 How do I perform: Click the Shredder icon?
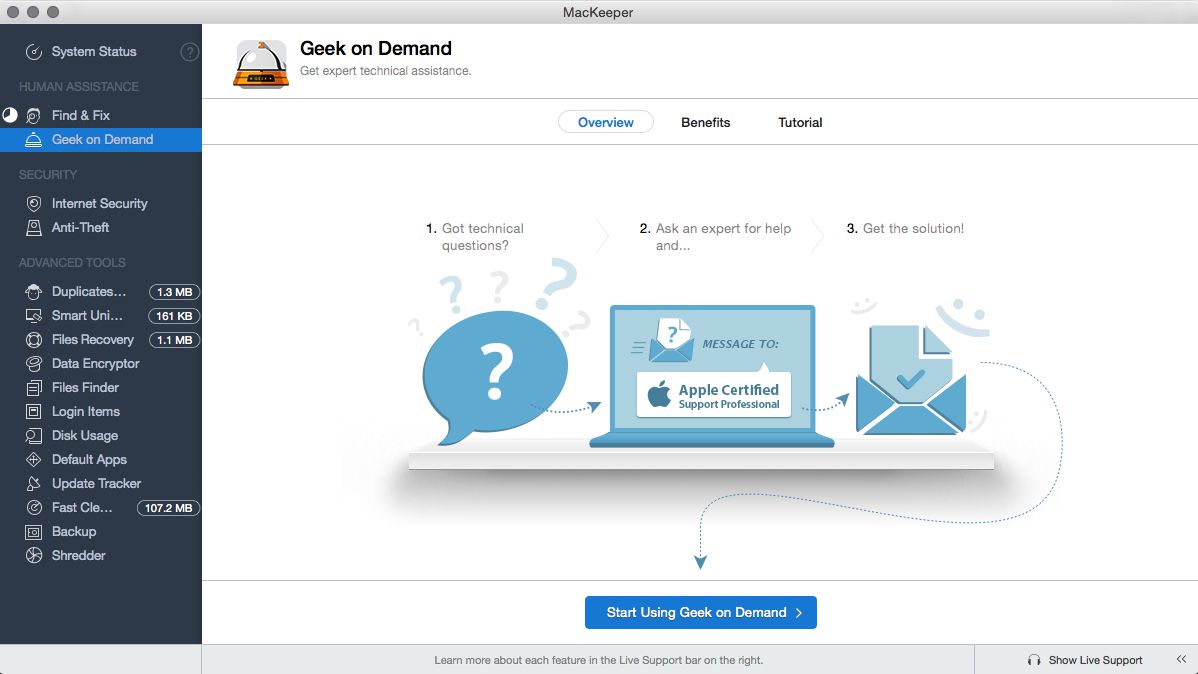pyautogui.click(x=34, y=556)
